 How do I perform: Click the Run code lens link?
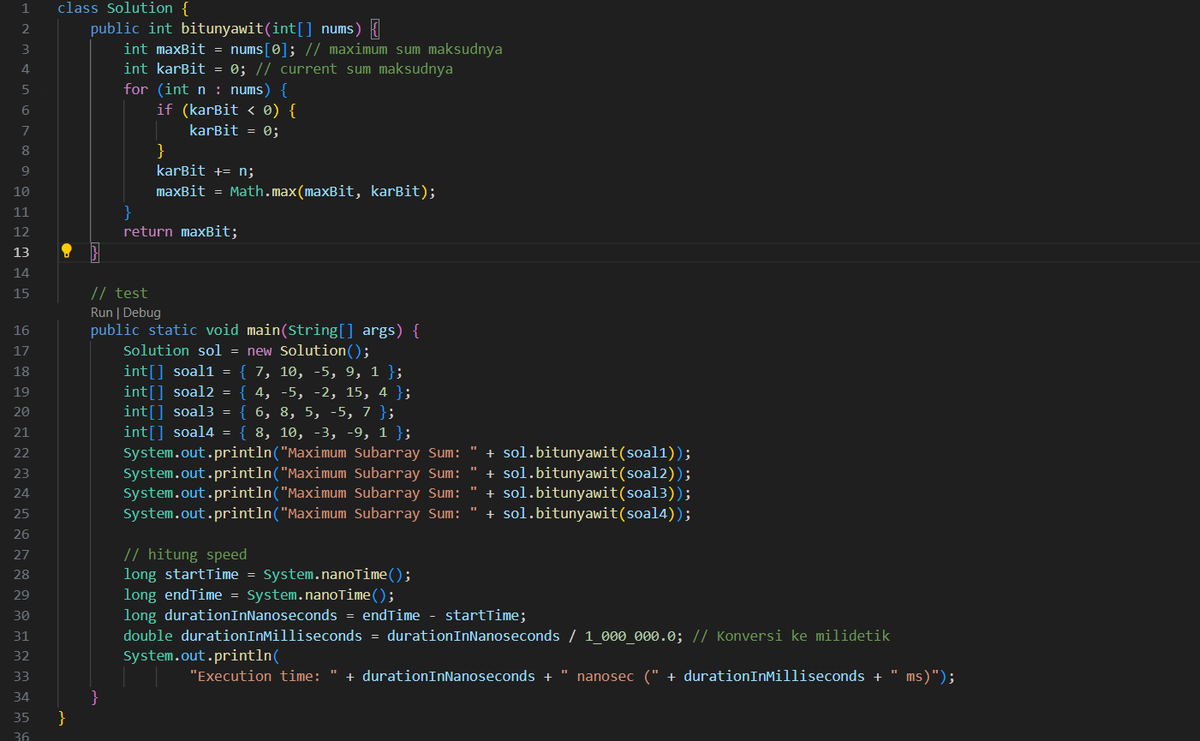tap(104, 312)
